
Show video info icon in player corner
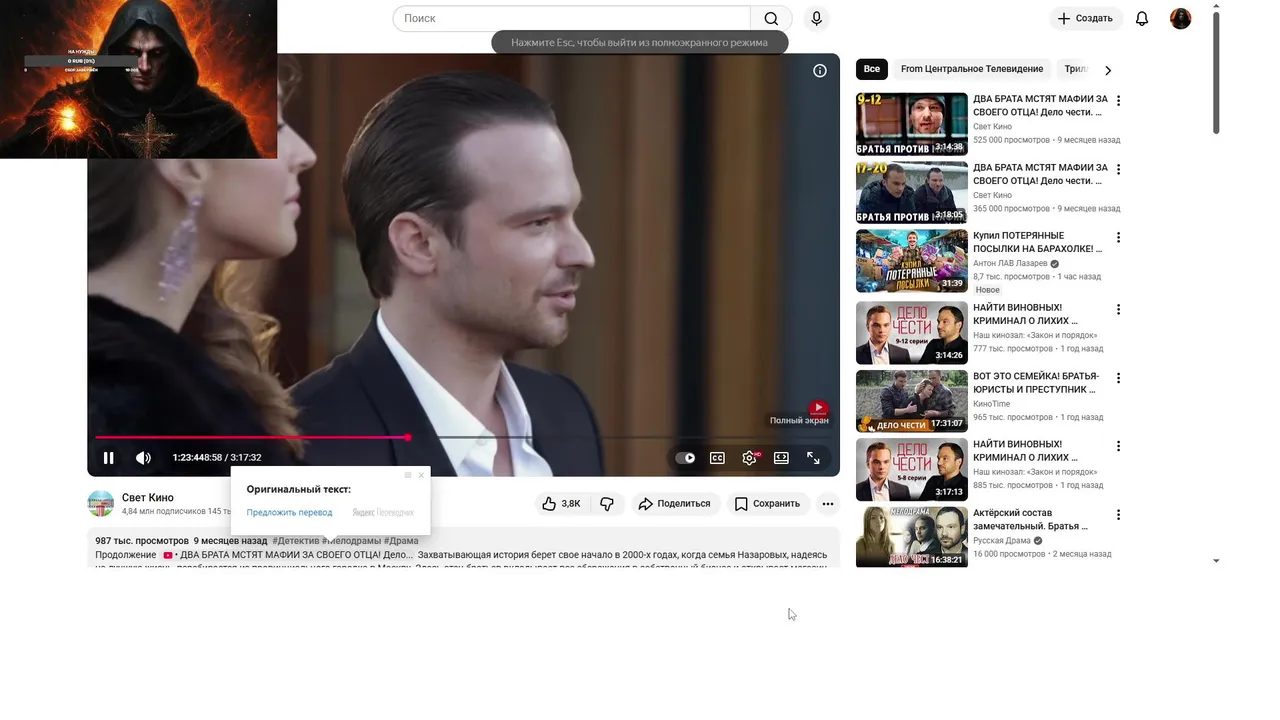[820, 70]
